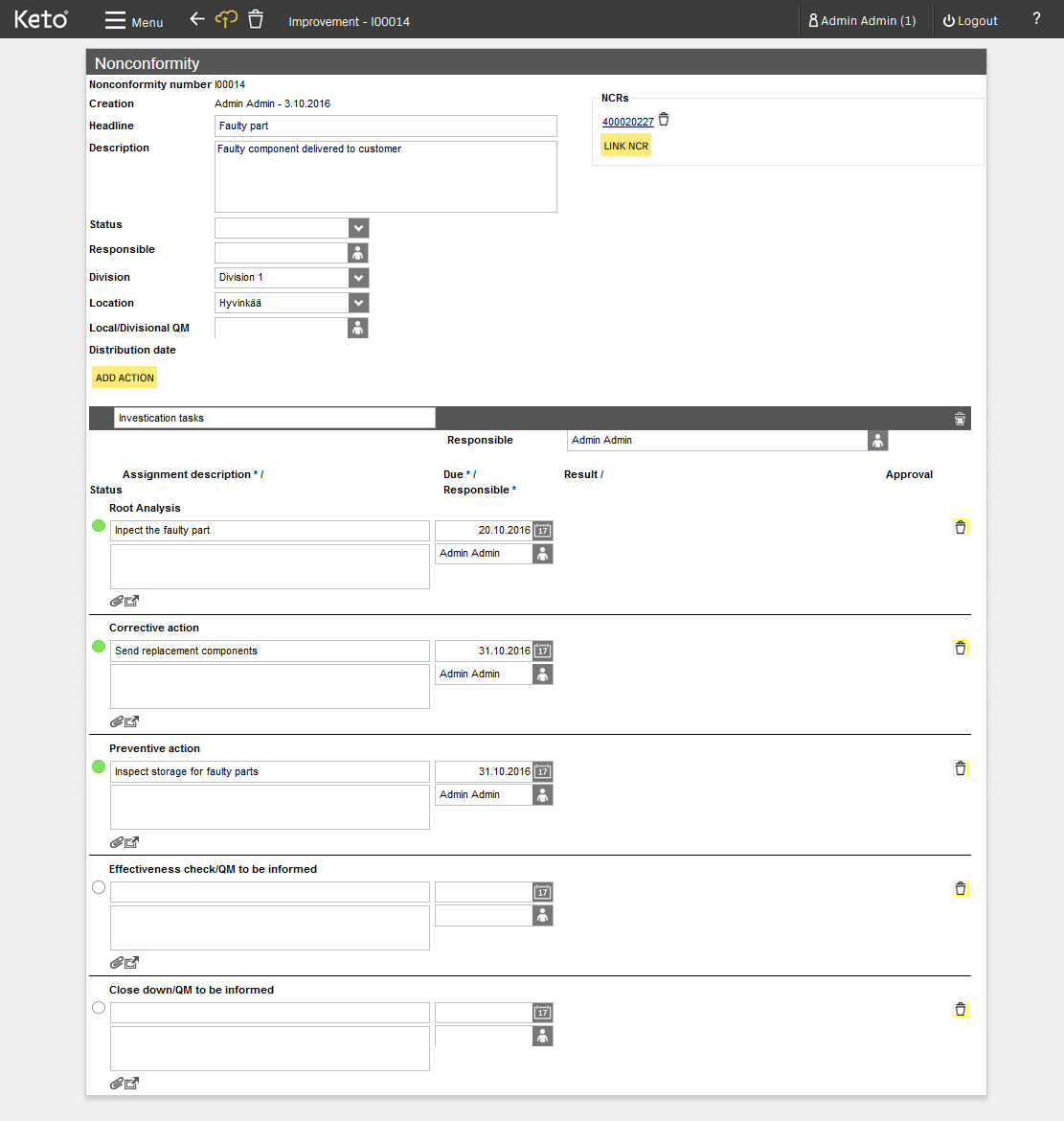Click the Headline field containing Faulty part
Viewport: 1064px width, 1121px height.
tap(386, 126)
